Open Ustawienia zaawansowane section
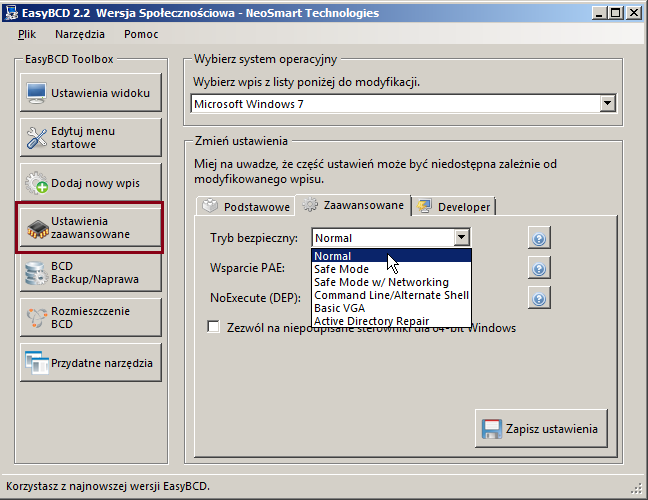Screen dimensions: 648x500 tap(91, 228)
